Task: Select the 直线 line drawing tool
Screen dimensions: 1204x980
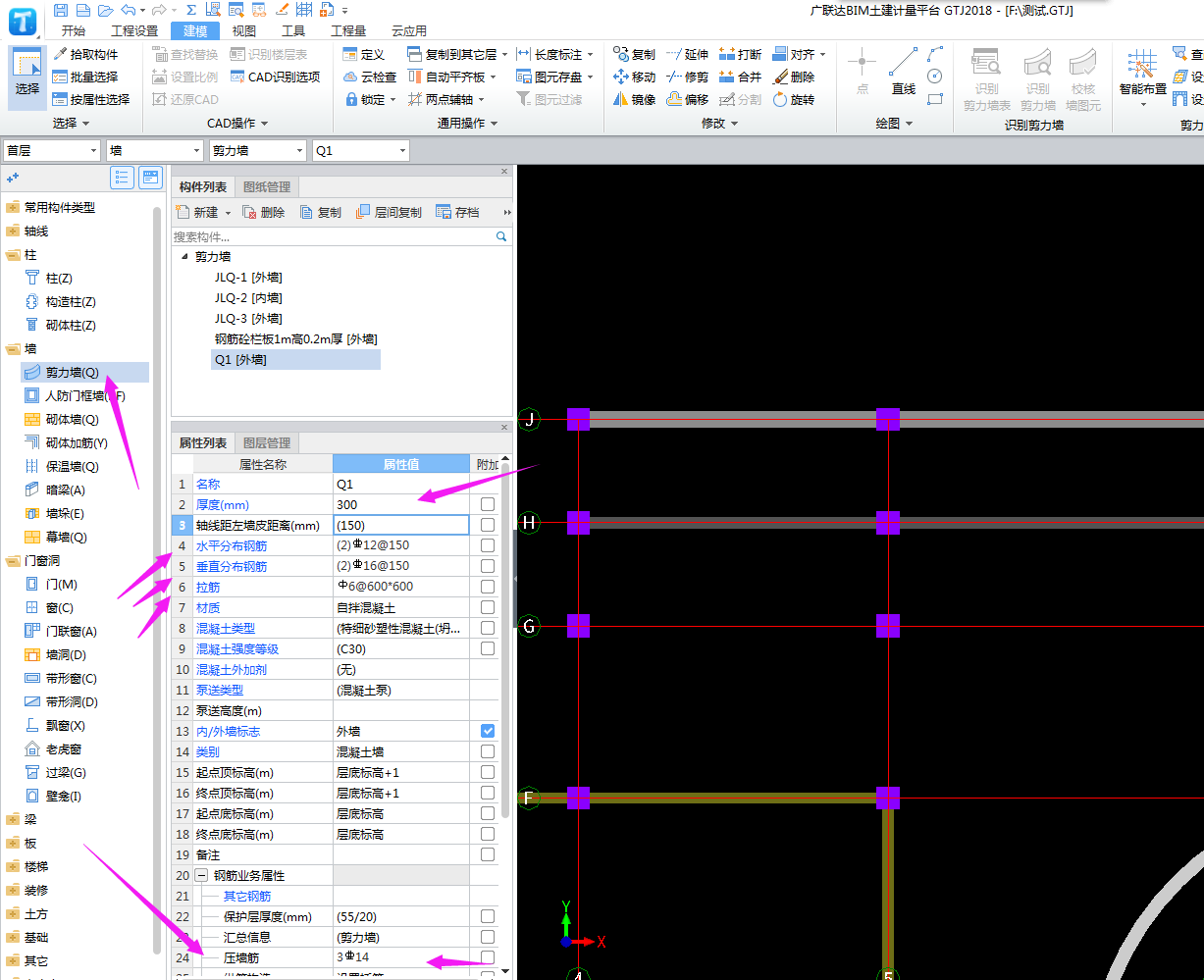Action: tap(904, 72)
